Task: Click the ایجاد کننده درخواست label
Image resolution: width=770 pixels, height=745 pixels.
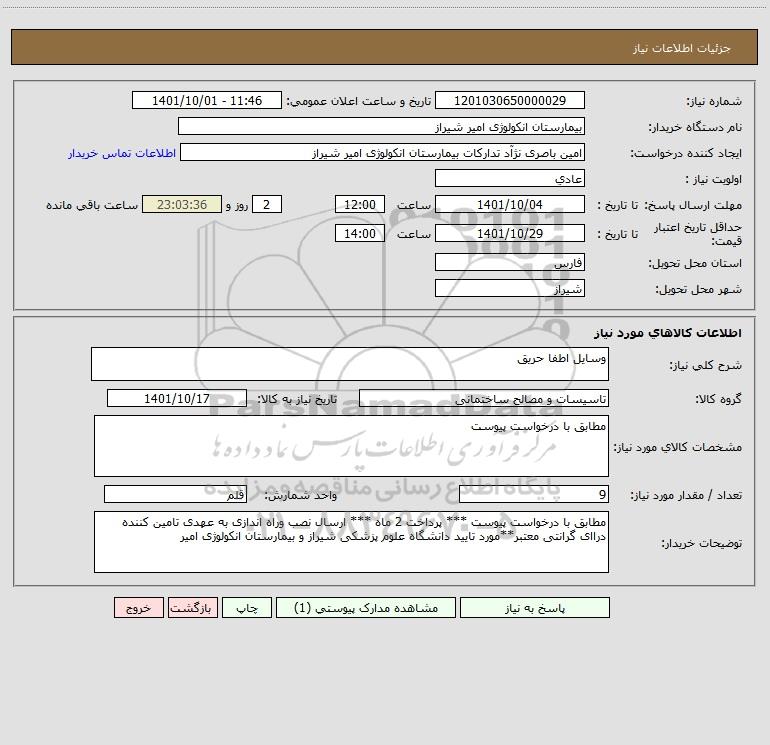Action: pyautogui.click(x=686, y=154)
